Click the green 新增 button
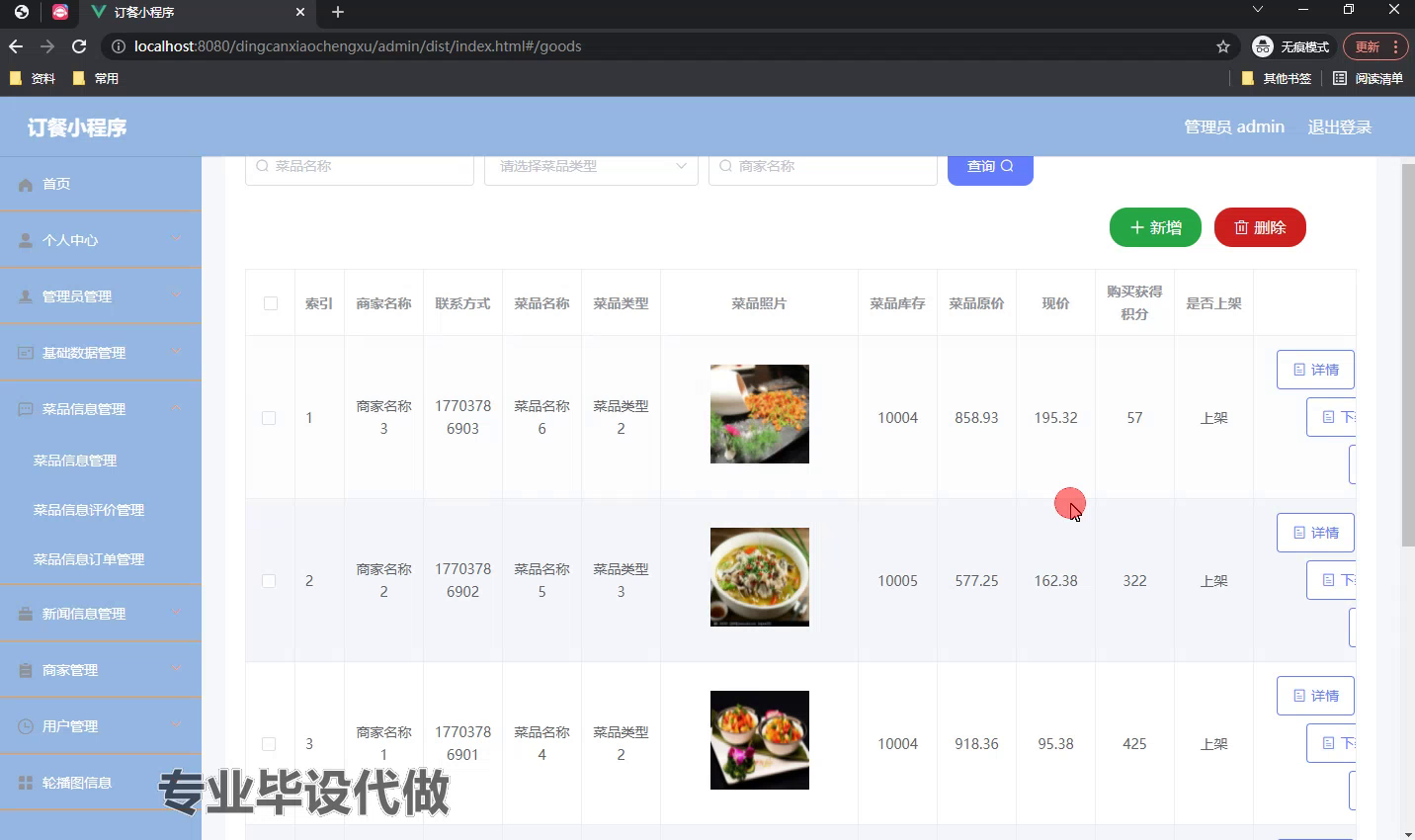1415x840 pixels. click(1155, 227)
